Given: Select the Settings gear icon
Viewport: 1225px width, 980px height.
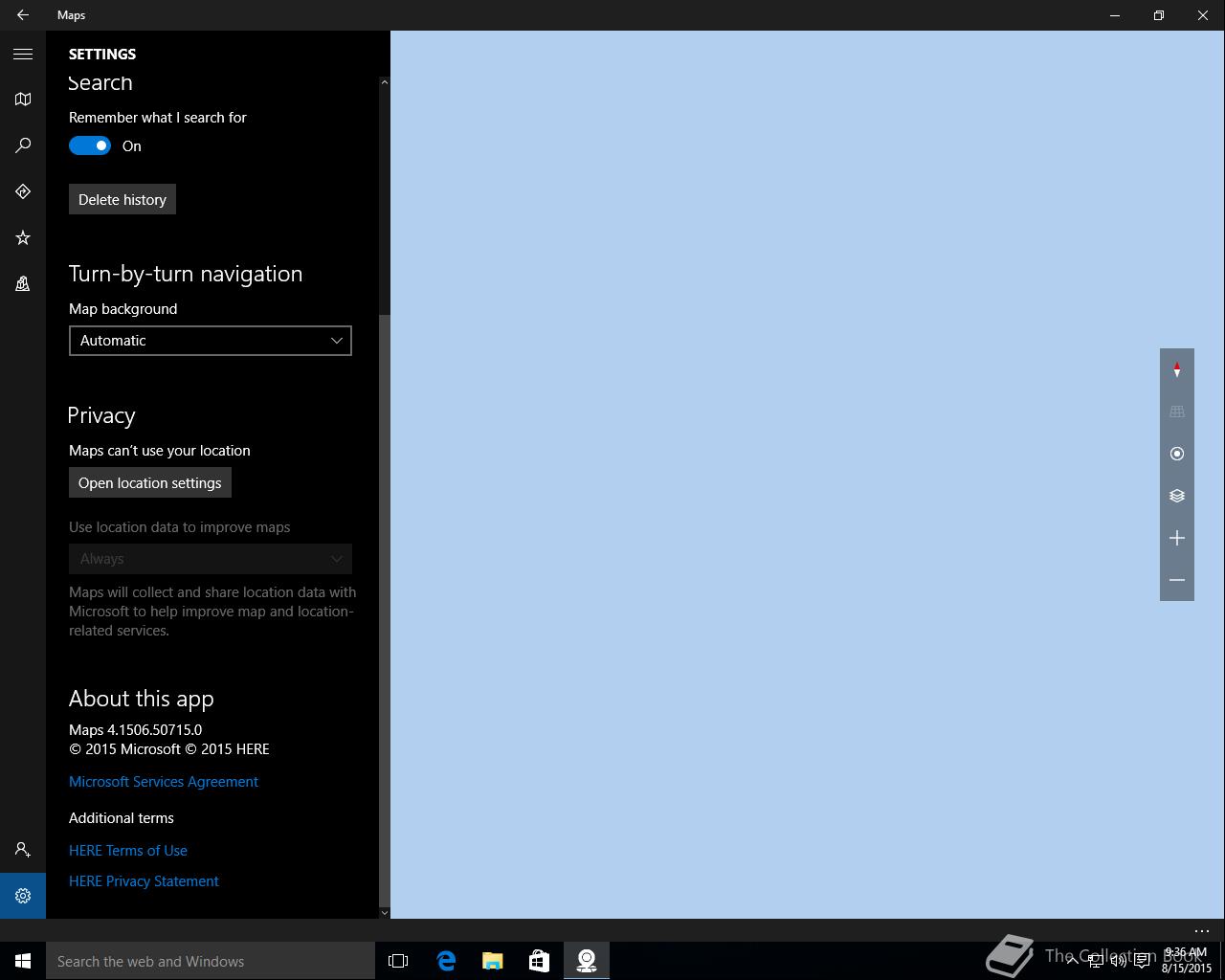Looking at the screenshot, I should click(23, 896).
